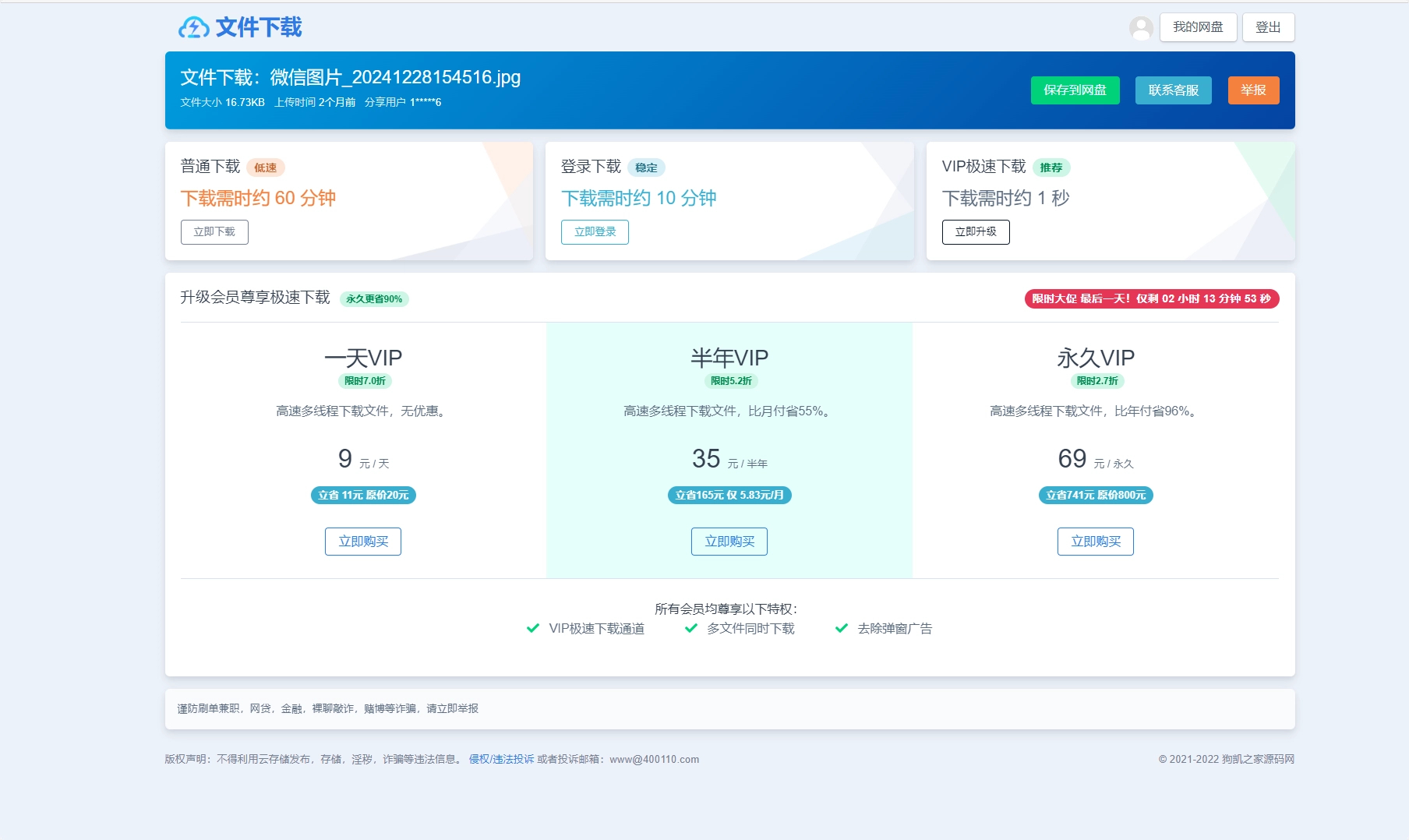Click the 下载需时约 10 分钟 text
Viewport: 1409px width, 840px height.
click(639, 198)
